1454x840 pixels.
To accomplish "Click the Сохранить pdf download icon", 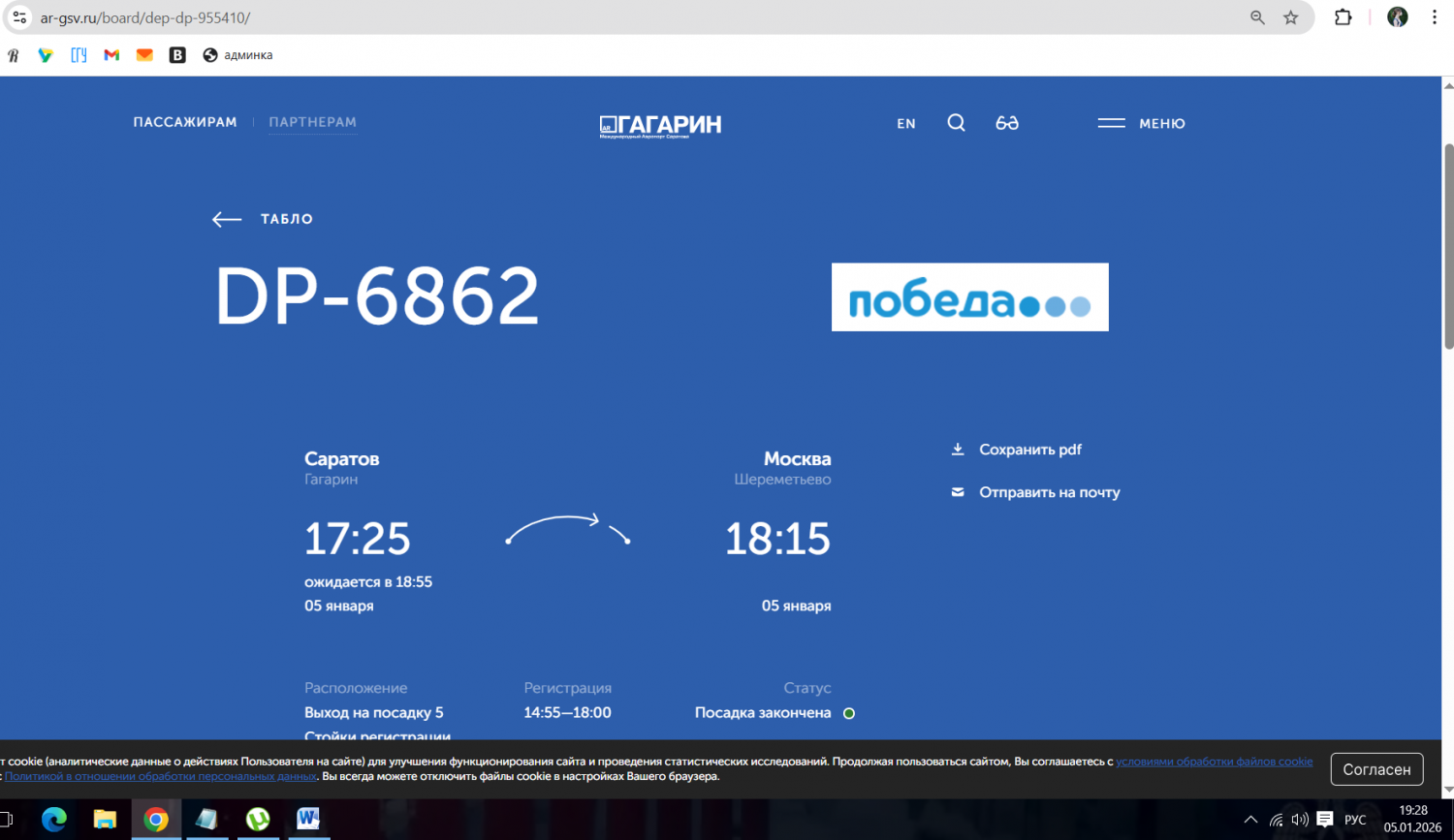I will (958, 450).
